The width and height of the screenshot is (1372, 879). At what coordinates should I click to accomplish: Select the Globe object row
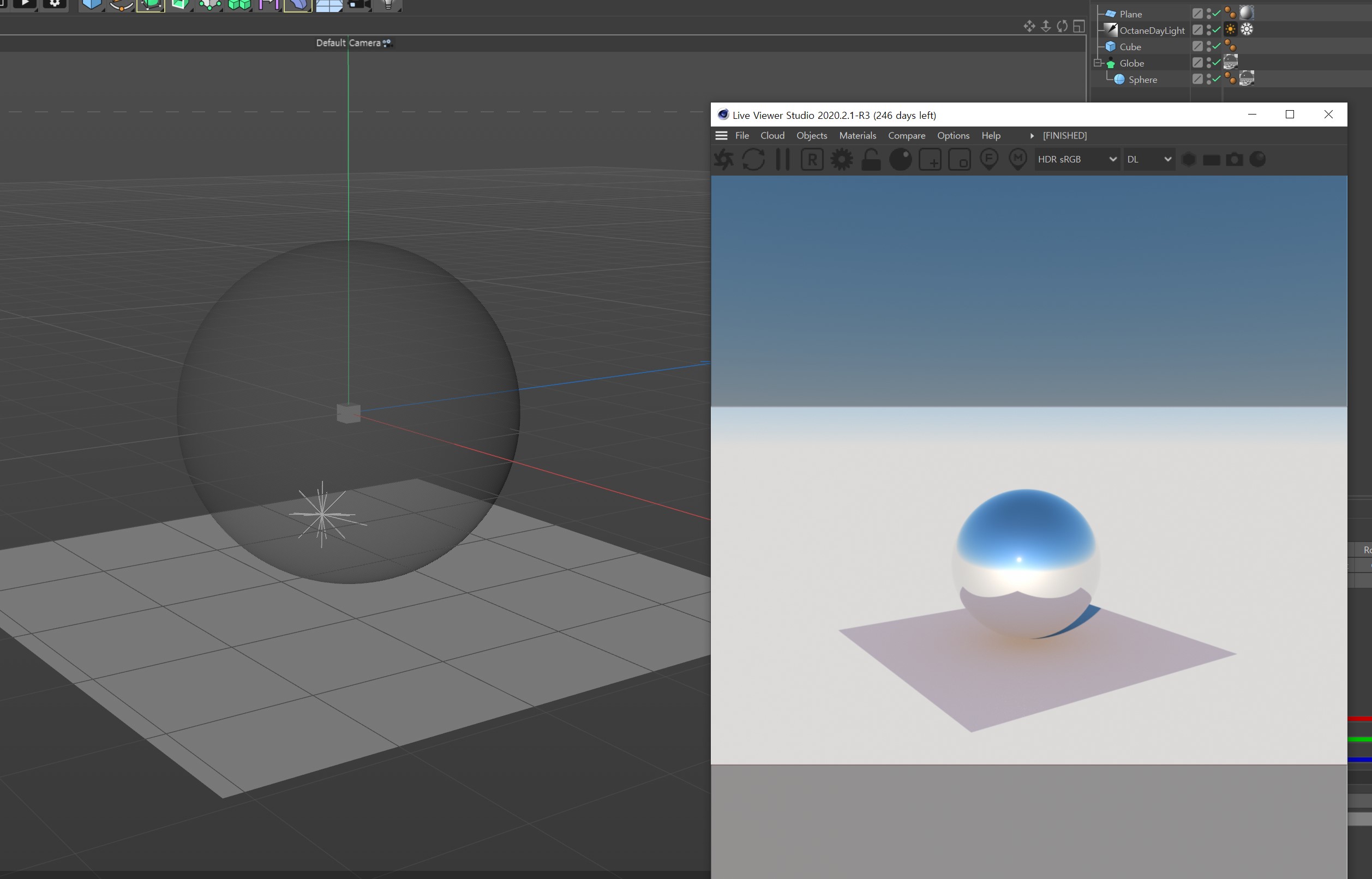(1131, 63)
